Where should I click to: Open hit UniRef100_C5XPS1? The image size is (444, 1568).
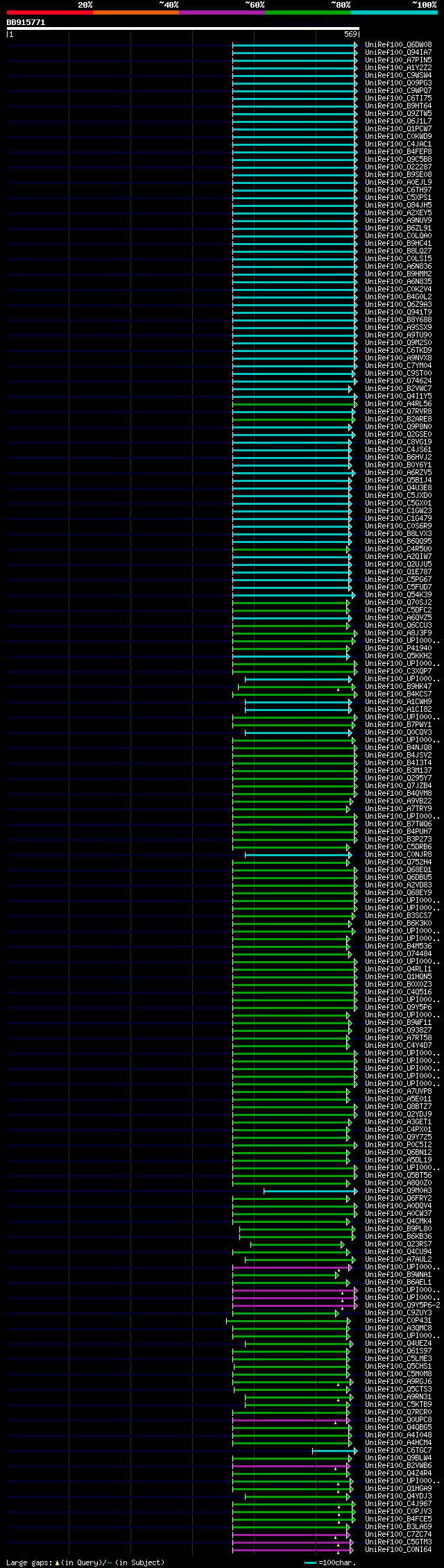coord(398,197)
